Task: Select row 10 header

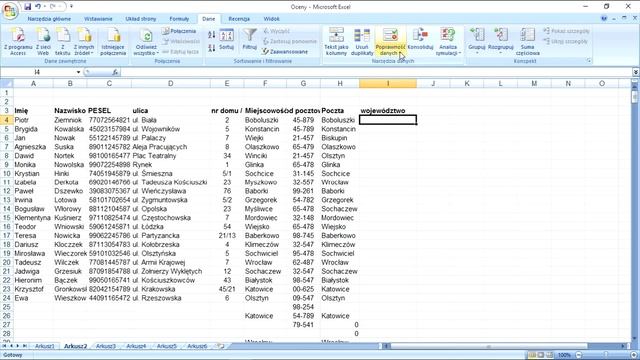Action: coord(6,173)
